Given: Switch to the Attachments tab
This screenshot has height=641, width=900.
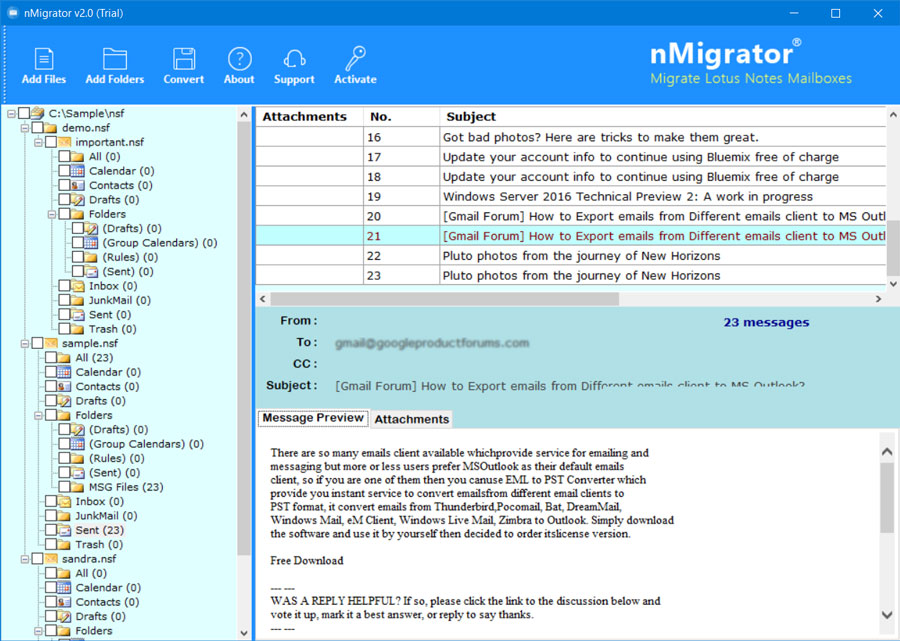Looking at the screenshot, I should (x=412, y=419).
